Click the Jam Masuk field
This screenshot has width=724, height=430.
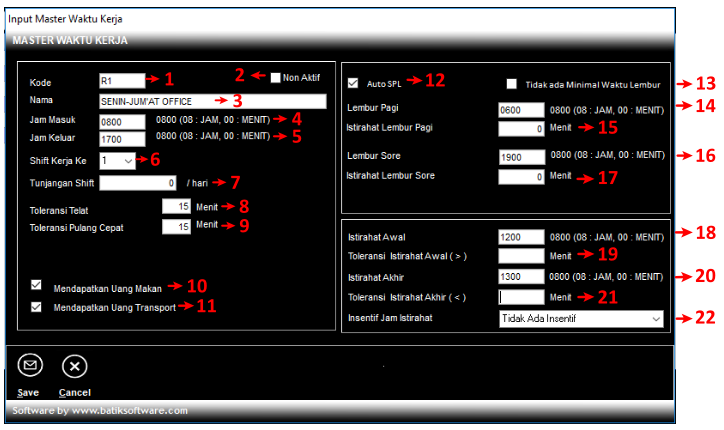123,121
